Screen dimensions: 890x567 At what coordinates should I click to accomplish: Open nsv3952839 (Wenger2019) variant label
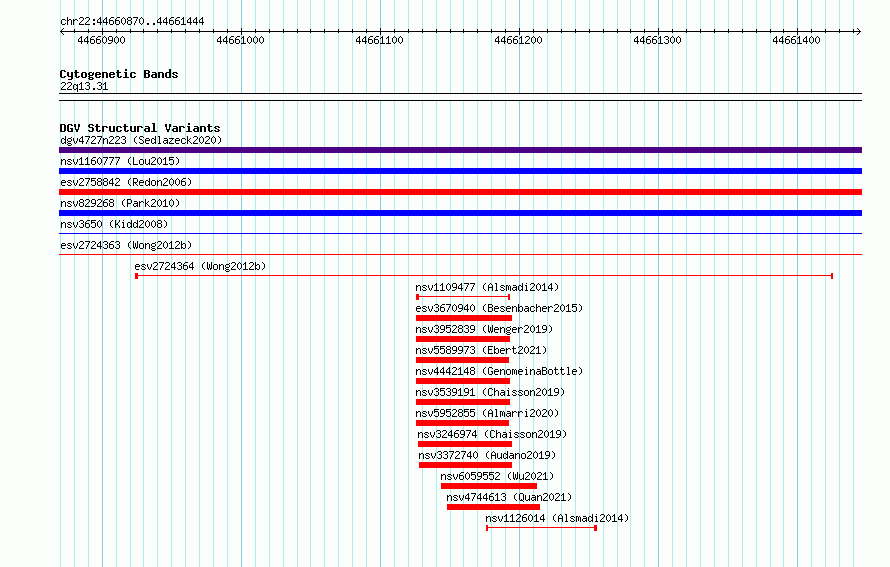pos(484,329)
